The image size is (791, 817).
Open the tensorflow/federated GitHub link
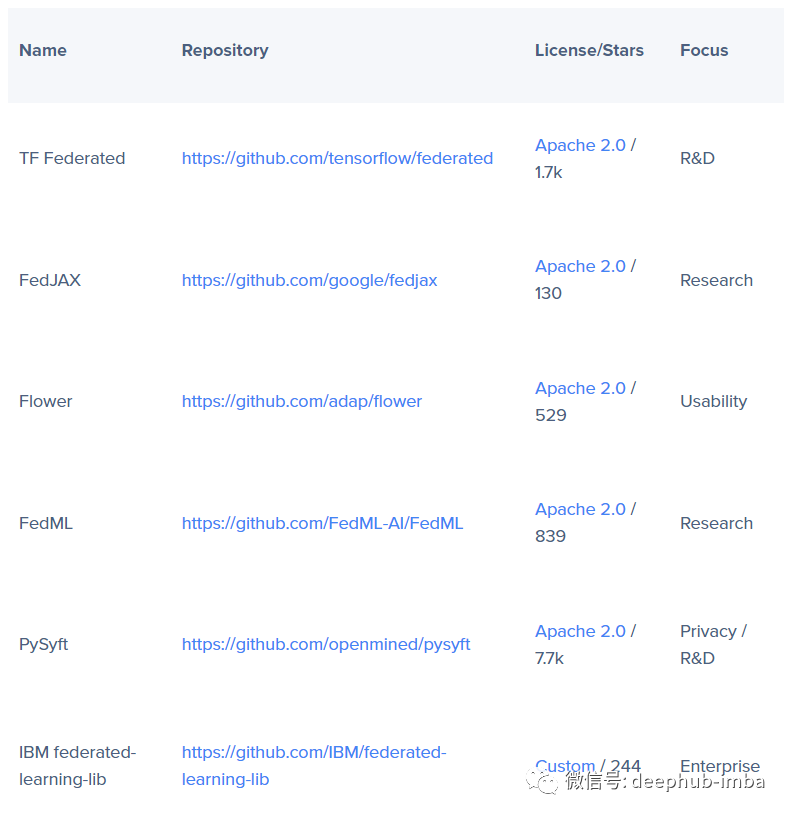click(x=337, y=158)
